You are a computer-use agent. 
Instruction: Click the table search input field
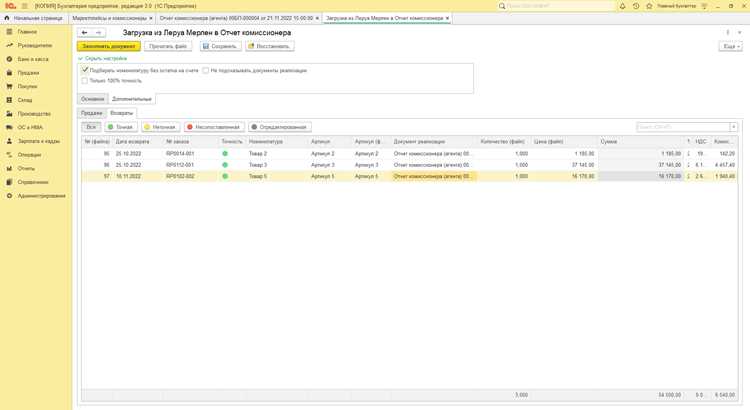[683, 127]
